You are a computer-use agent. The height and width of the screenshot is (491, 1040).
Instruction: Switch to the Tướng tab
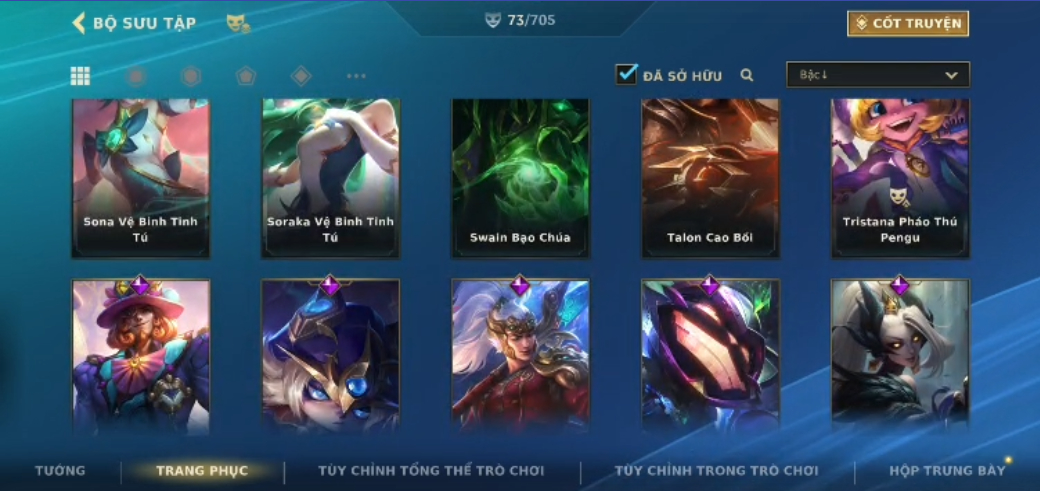[60, 470]
